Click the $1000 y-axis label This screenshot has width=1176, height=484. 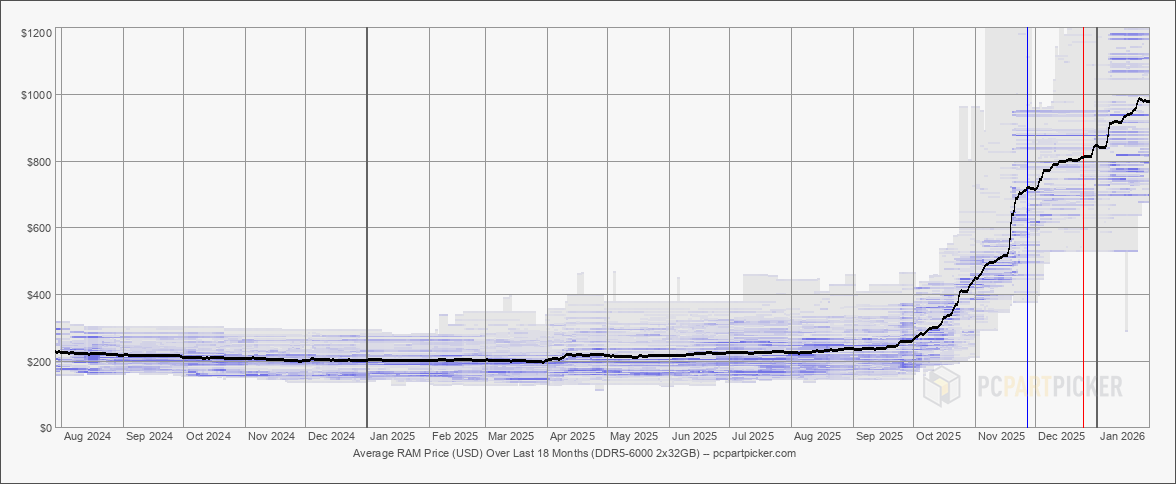click(x=36, y=95)
